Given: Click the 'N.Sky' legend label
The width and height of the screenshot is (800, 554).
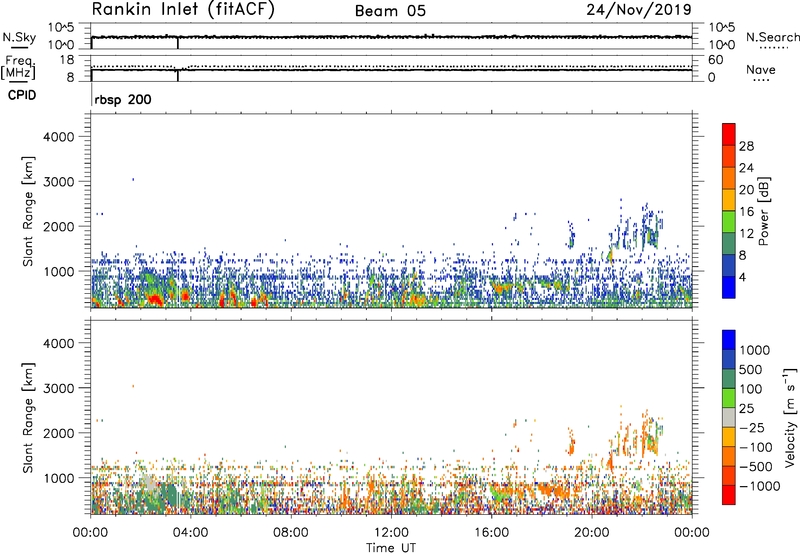Looking at the screenshot, I should pyautogui.click(x=19, y=37).
